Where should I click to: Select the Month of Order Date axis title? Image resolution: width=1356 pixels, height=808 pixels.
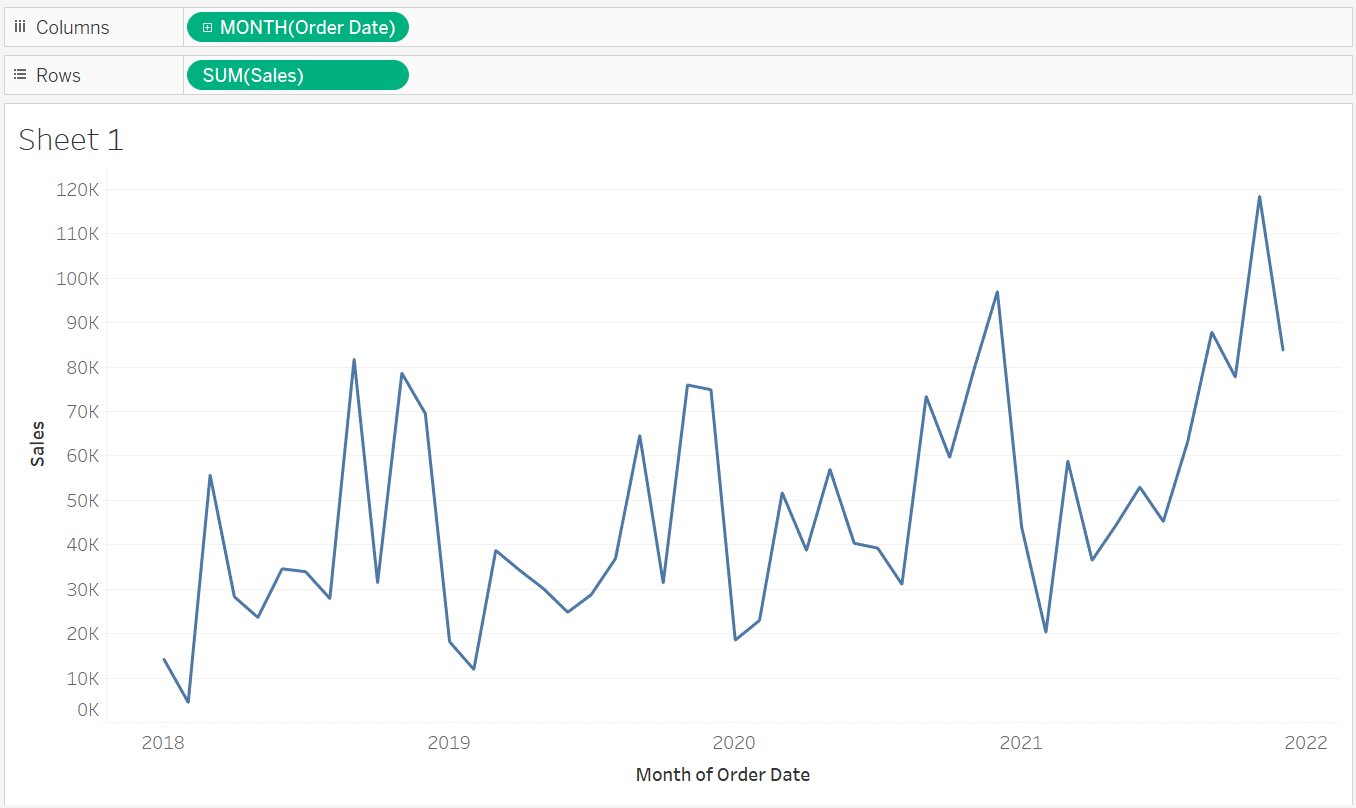[722, 774]
